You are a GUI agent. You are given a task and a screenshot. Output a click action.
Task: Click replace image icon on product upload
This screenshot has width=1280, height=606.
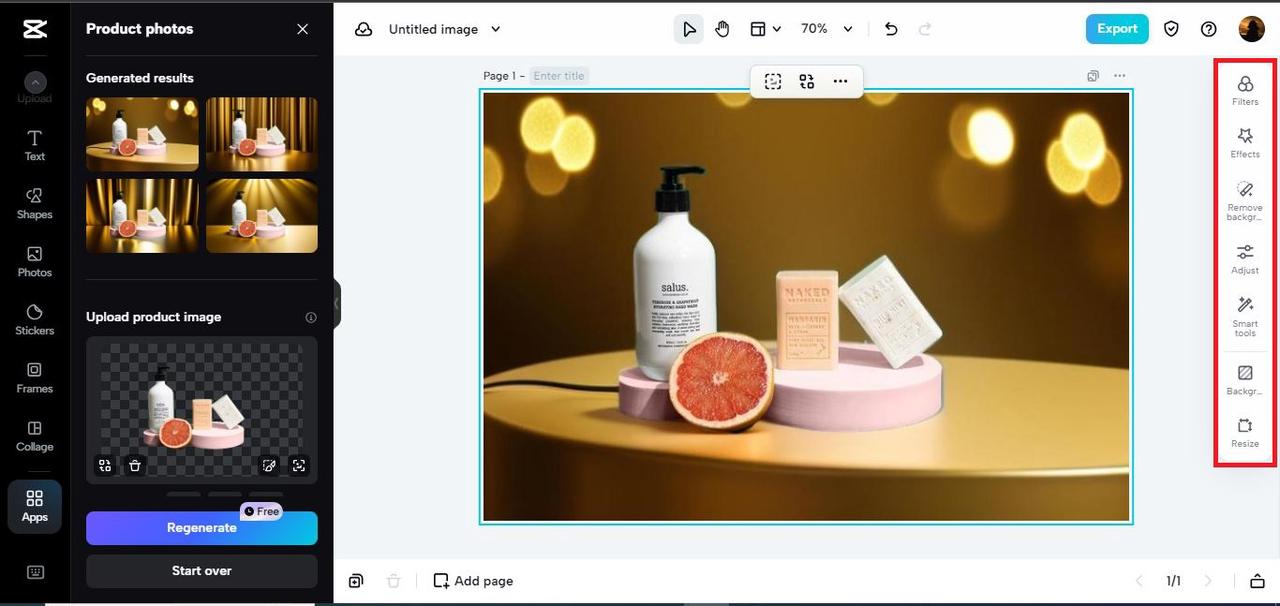pos(105,465)
